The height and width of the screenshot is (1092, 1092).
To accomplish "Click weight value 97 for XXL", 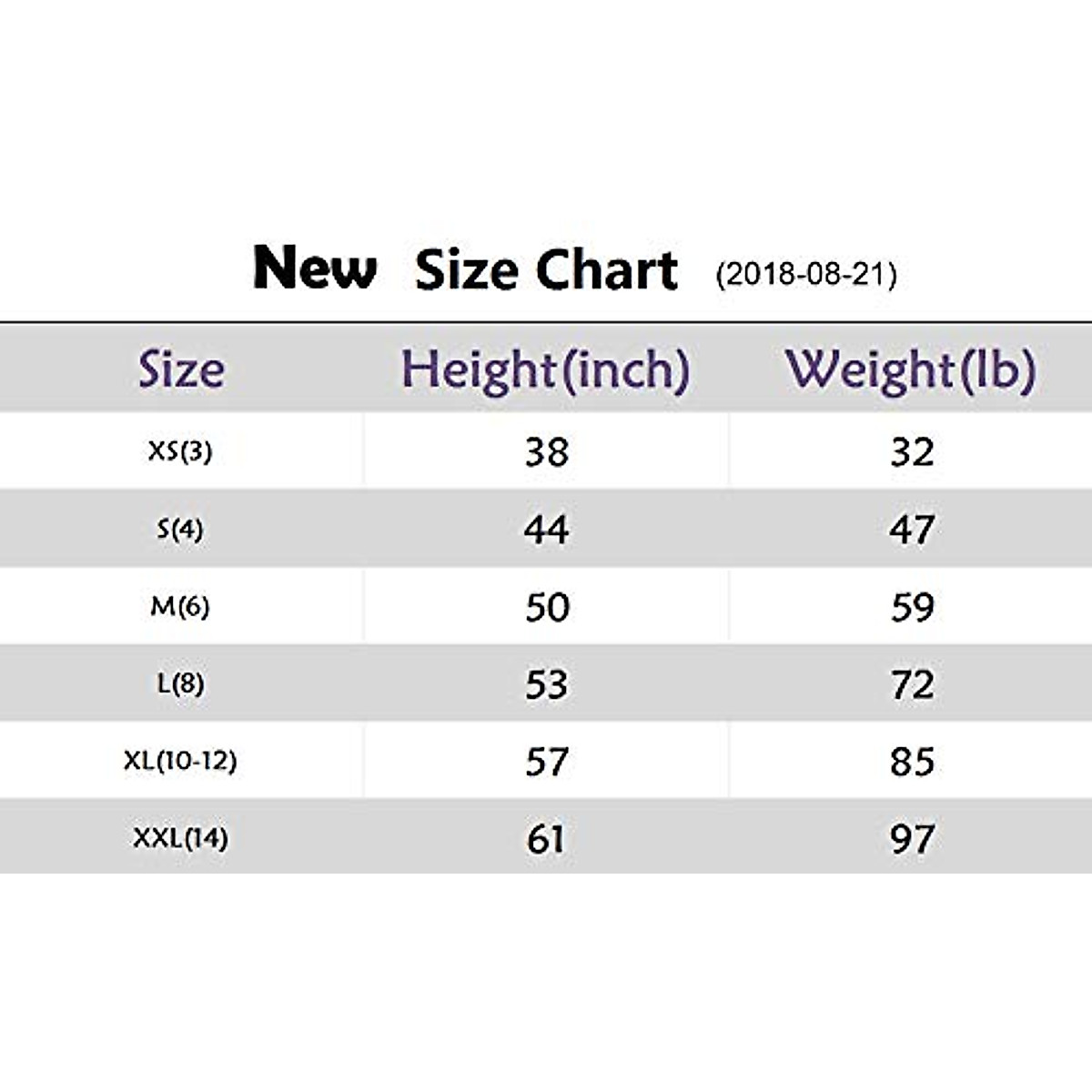I will click(912, 839).
